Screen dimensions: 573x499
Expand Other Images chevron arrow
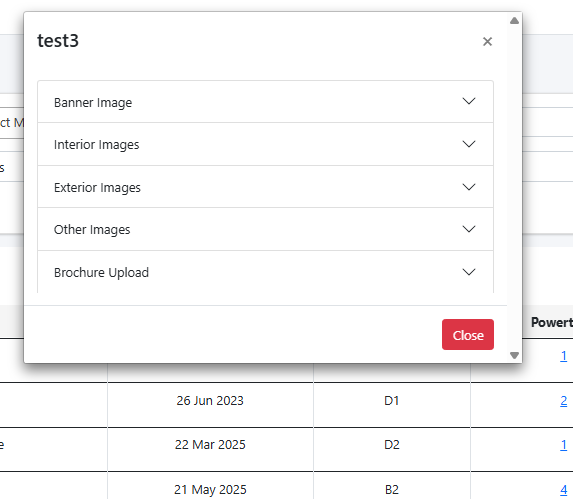point(469,229)
